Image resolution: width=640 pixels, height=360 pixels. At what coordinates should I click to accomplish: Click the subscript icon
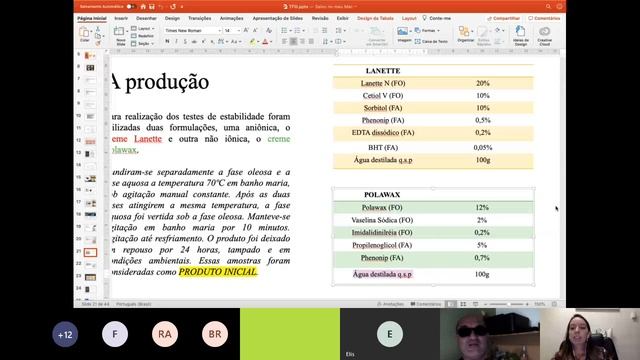[212, 41]
